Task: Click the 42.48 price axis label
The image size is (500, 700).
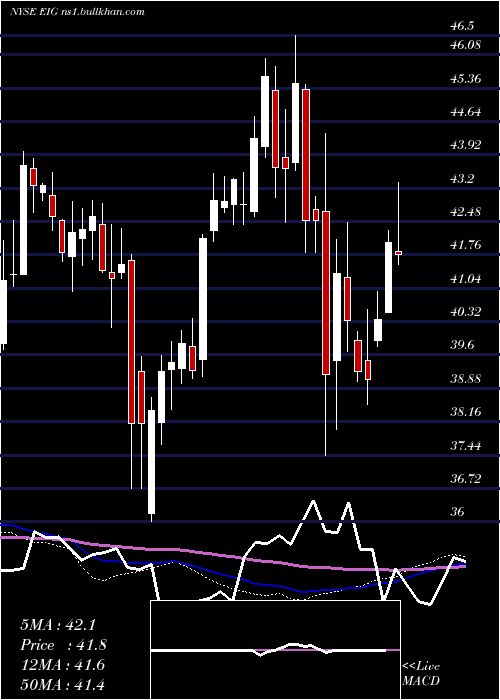Action: (x=465, y=212)
